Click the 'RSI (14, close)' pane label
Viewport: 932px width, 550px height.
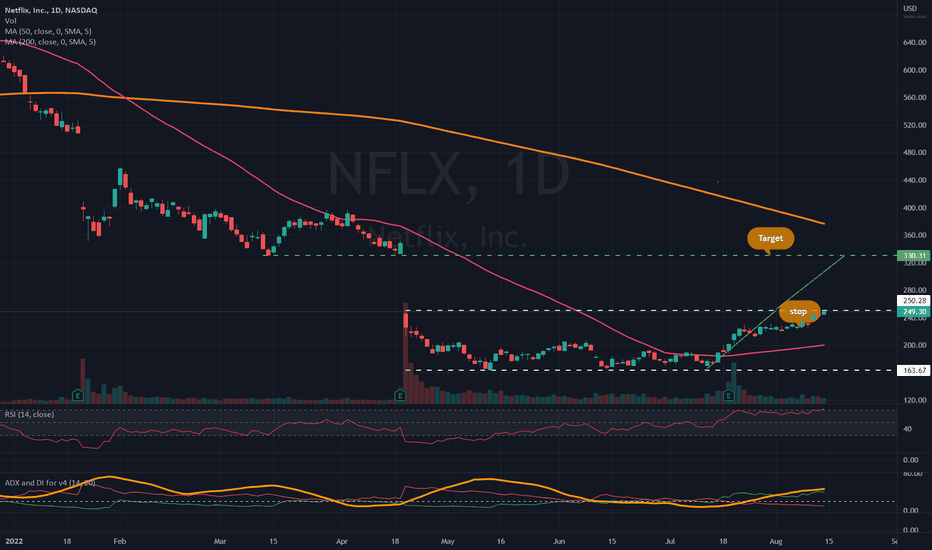(29, 414)
